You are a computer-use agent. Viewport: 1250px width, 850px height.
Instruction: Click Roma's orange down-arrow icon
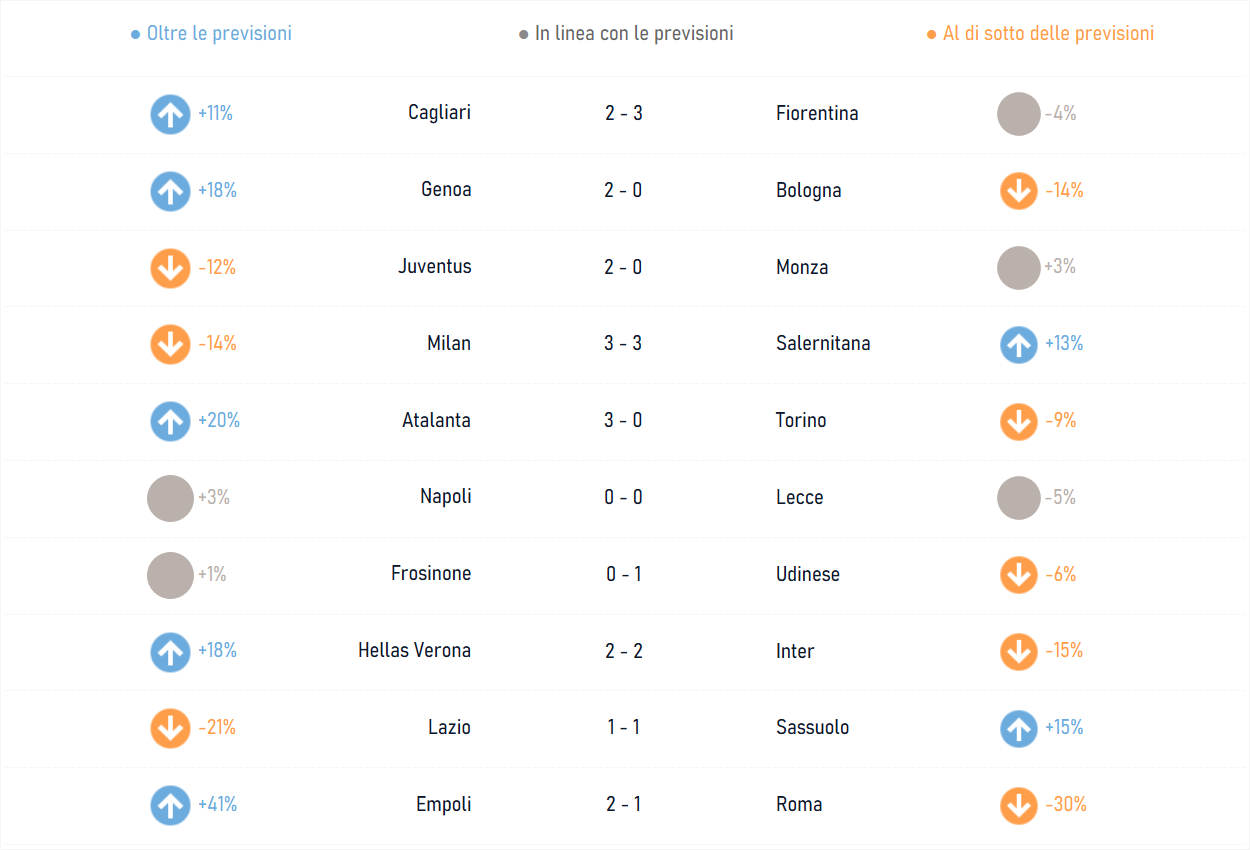pos(1019,805)
